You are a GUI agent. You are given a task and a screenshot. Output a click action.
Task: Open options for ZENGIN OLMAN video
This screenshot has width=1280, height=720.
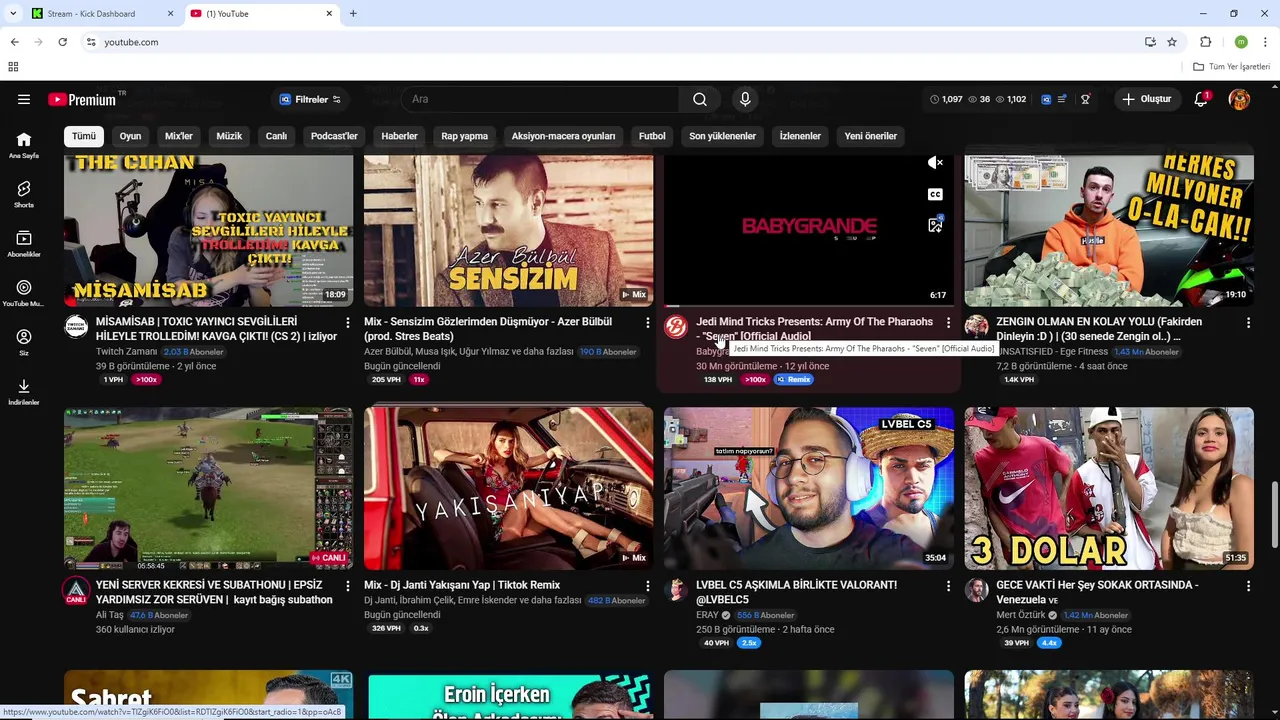pyautogui.click(x=1248, y=322)
